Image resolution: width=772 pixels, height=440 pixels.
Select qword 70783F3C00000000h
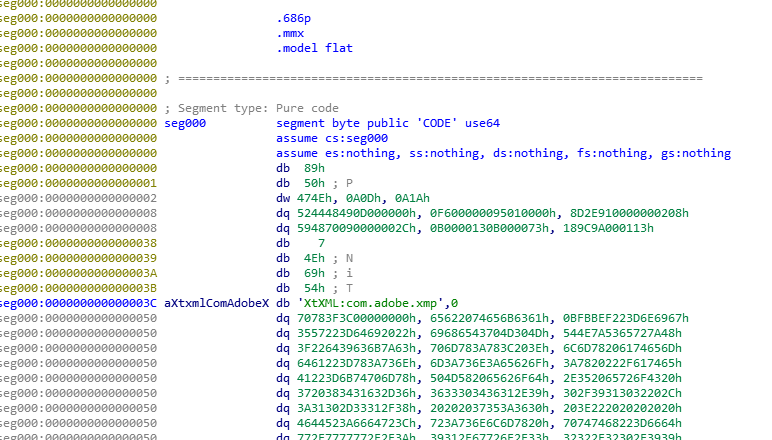click(356, 318)
